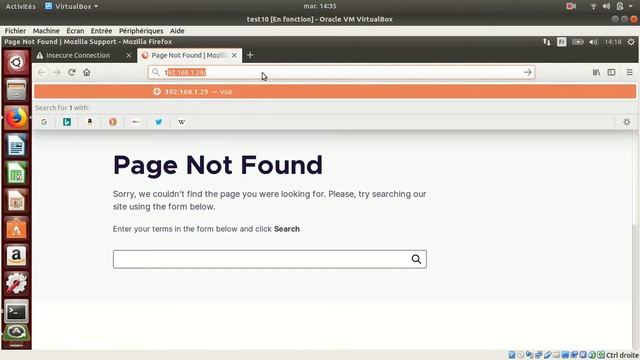Open guest volume indicator in Unity panel
The height and width of the screenshot is (360, 640).
593,42
